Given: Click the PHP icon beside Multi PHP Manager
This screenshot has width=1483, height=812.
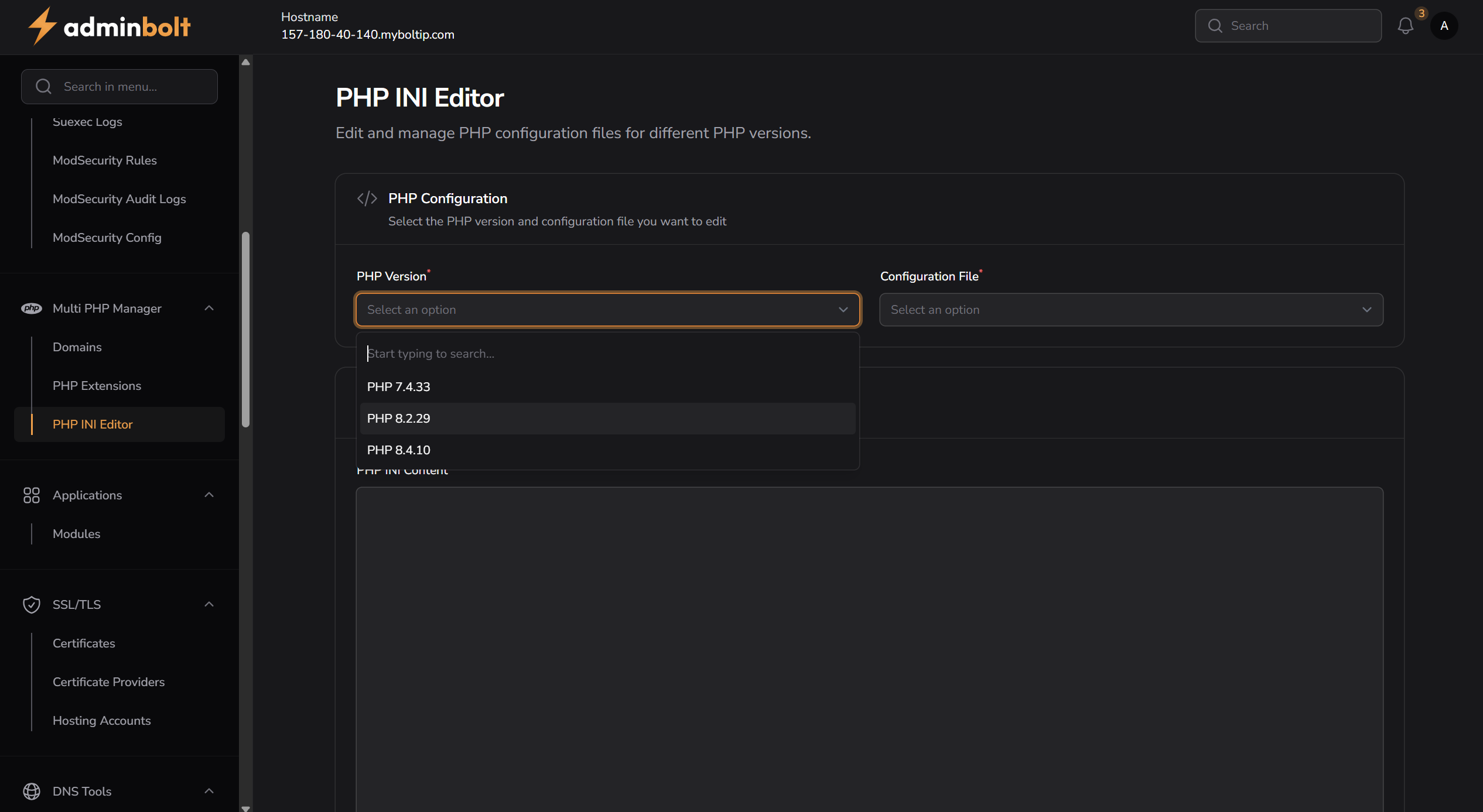Looking at the screenshot, I should (x=32, y=308).
